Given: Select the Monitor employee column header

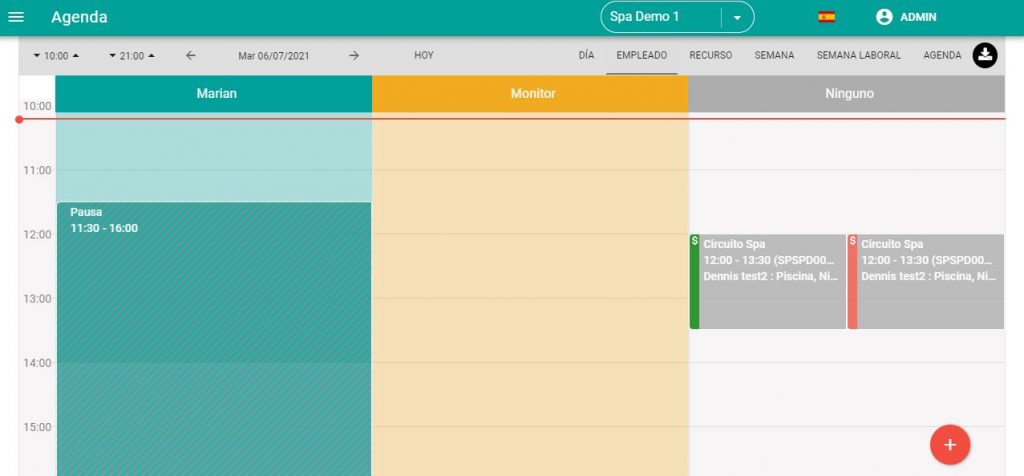Looking at the screenshot, I should point(530,94).
